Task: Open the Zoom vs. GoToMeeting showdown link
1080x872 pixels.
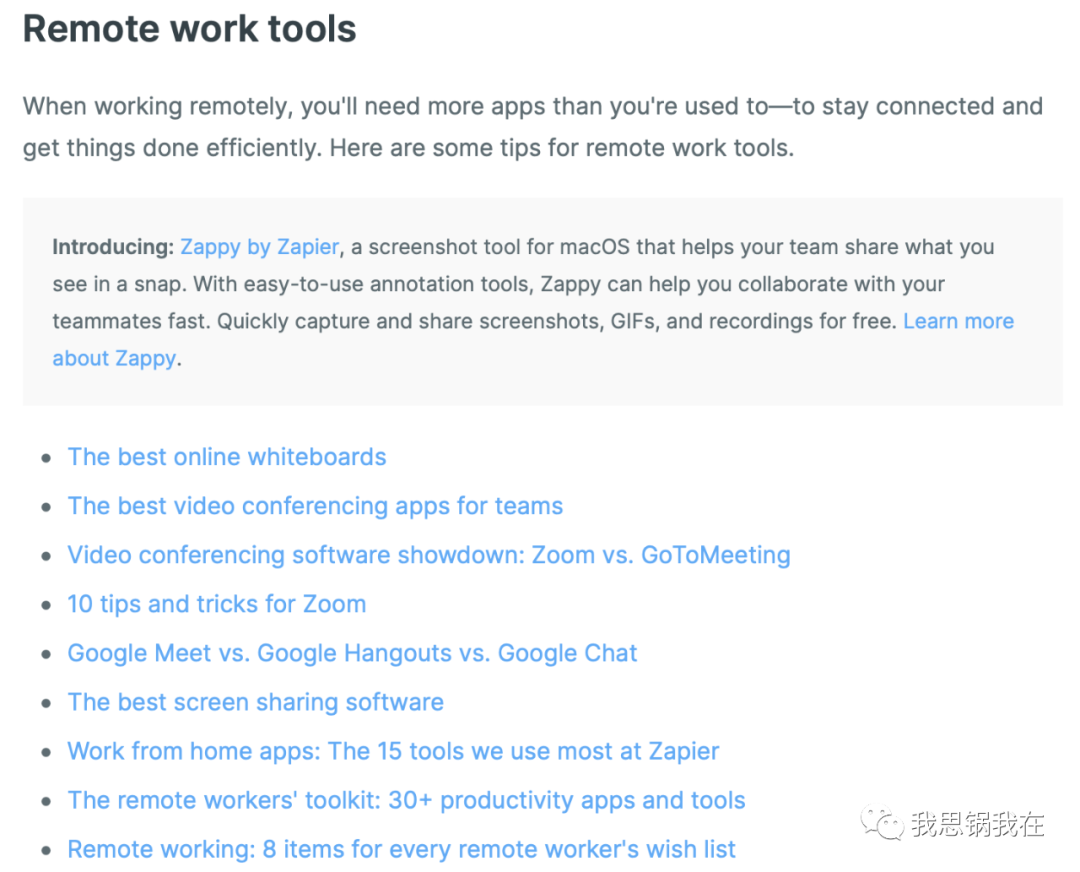Action: [428, 555]
